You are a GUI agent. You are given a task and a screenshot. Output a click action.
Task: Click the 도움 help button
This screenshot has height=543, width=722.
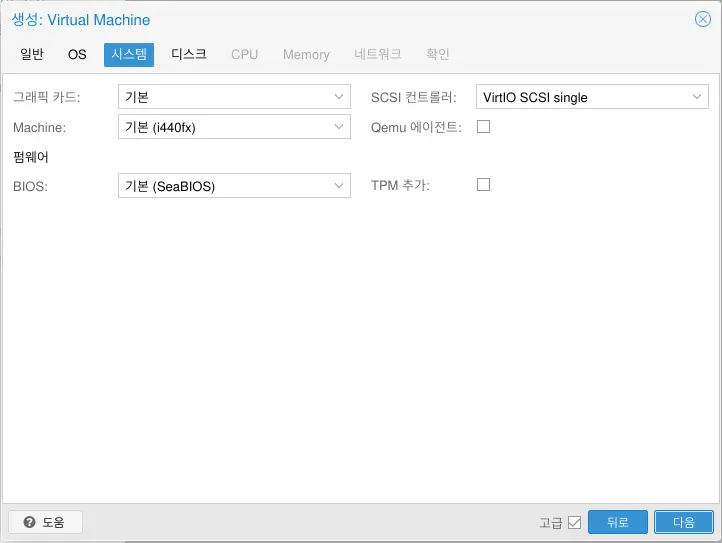[45, 522]
